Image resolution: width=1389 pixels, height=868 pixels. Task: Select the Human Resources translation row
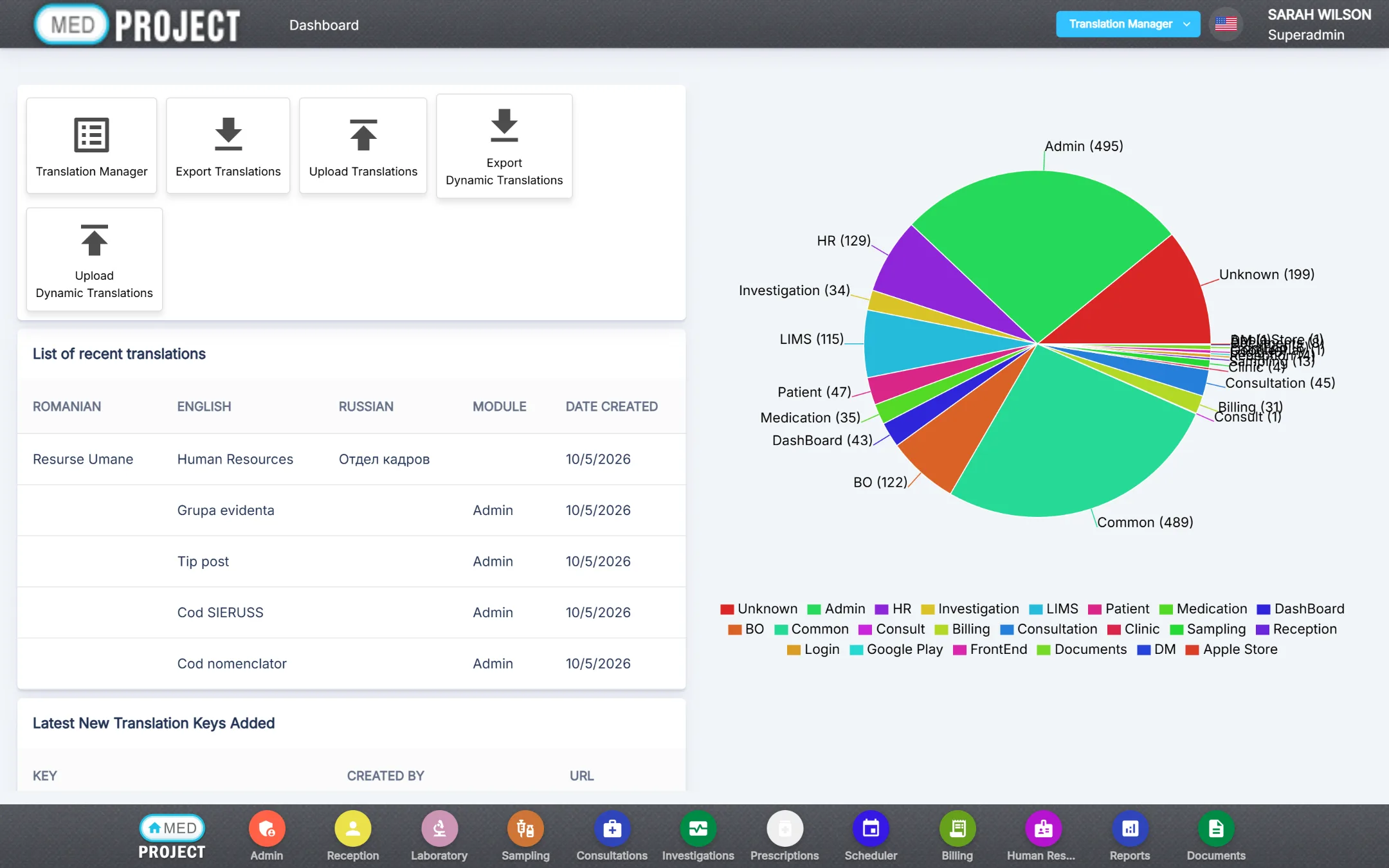(x=351, y=459)
